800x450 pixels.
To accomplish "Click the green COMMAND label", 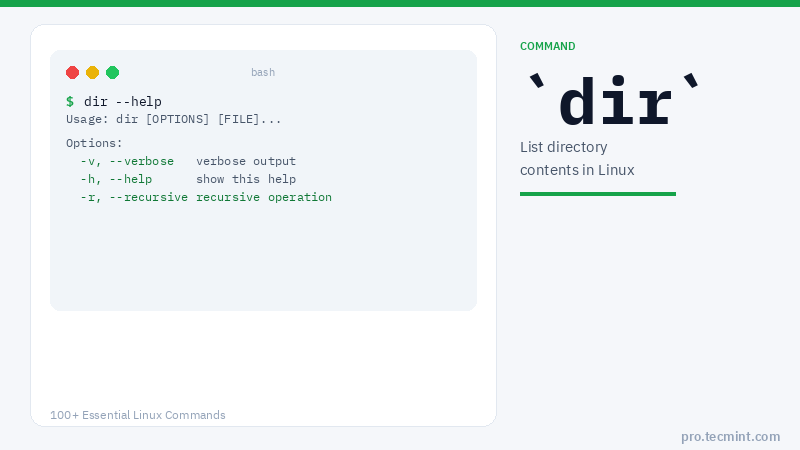I will (x=547, y=46).
